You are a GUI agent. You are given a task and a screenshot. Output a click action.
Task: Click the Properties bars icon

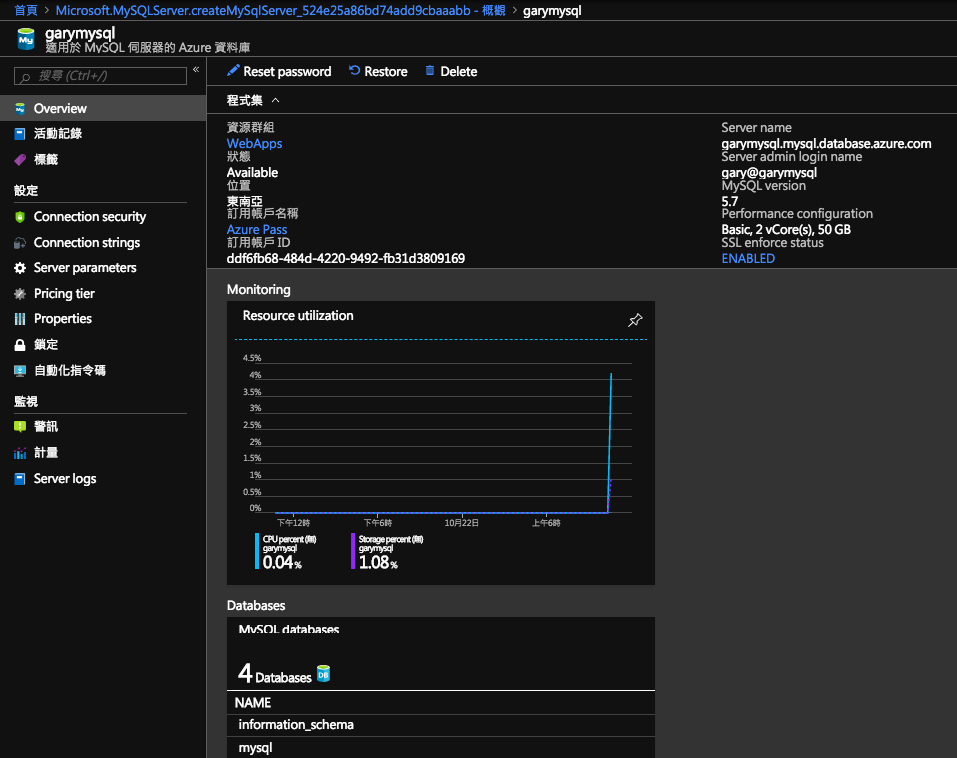[x=20, y=319]
